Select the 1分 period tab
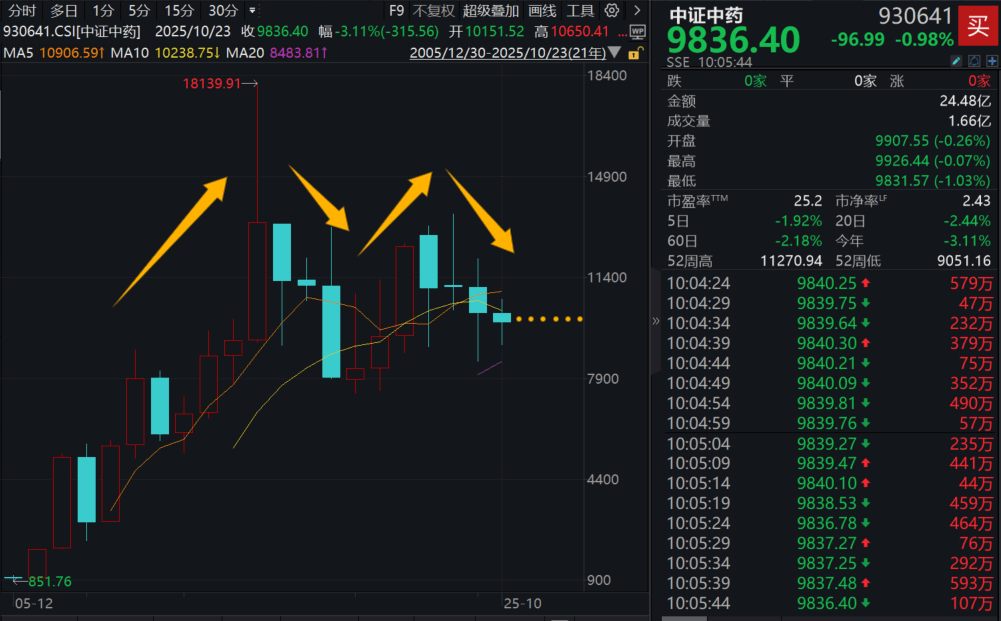The height and width of the screenshot is (621, 1001). point(103,11)
